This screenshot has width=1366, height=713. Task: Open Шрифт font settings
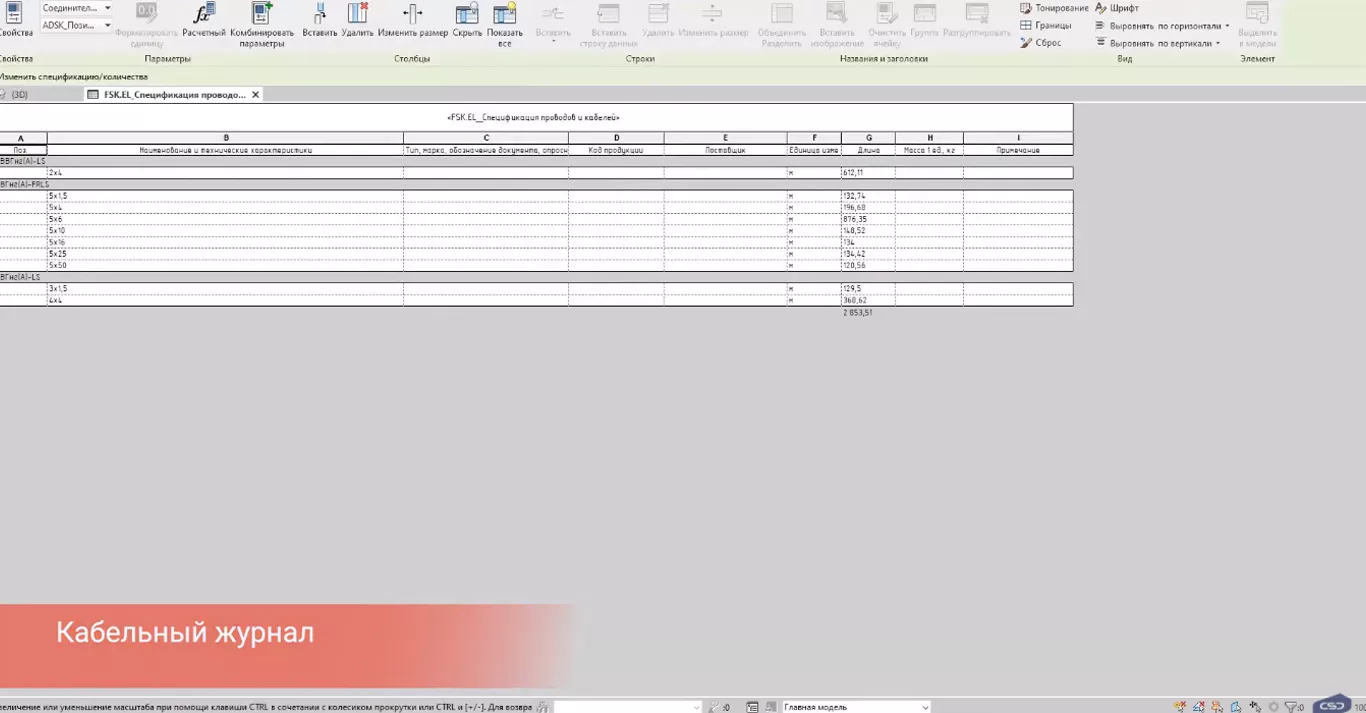point(1117,8)
